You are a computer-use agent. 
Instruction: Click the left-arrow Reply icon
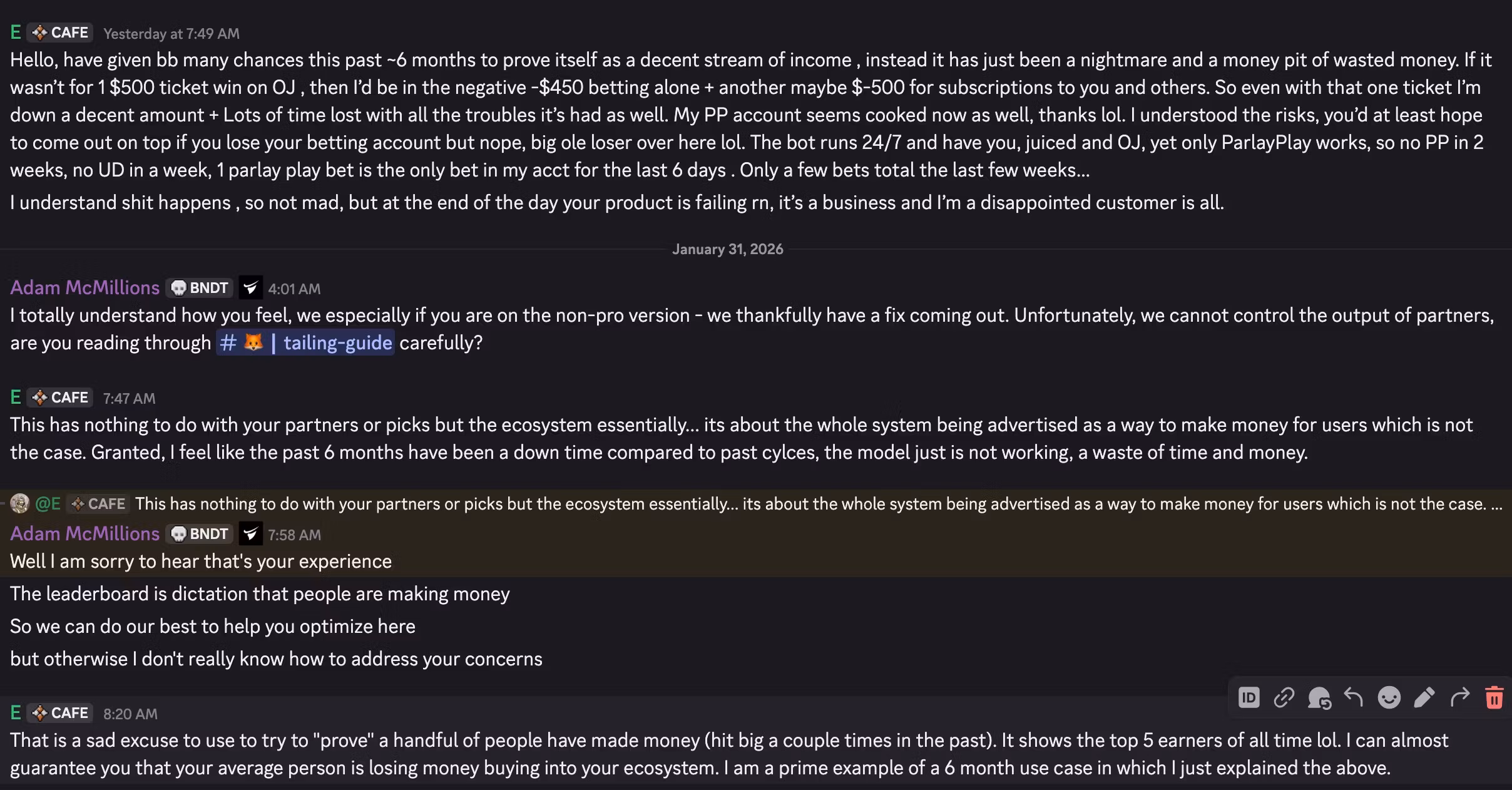click(1354, 697)
